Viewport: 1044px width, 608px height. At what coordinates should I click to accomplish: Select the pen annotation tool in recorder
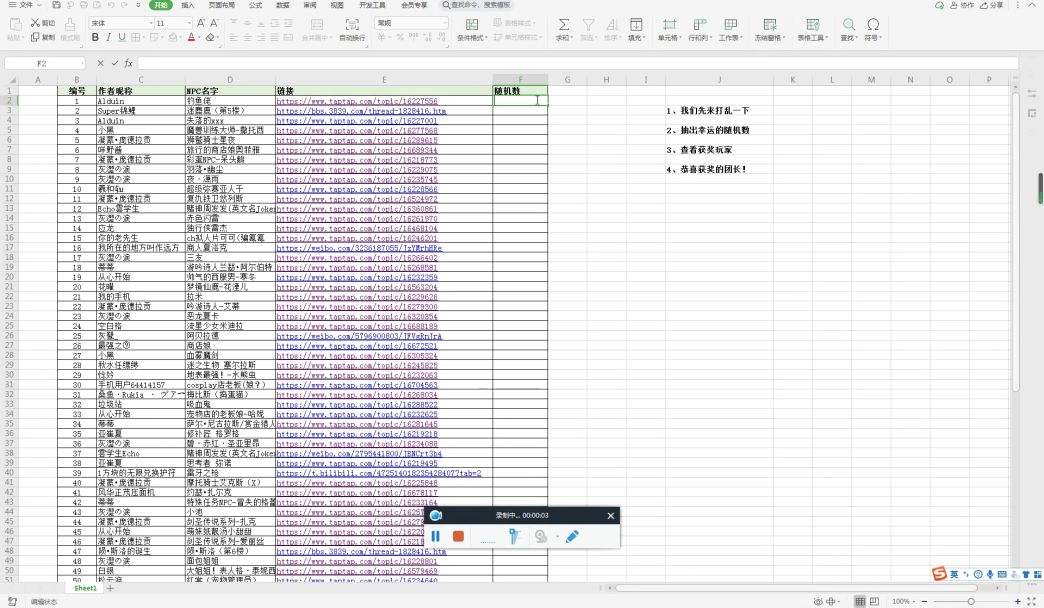[572, 537]
